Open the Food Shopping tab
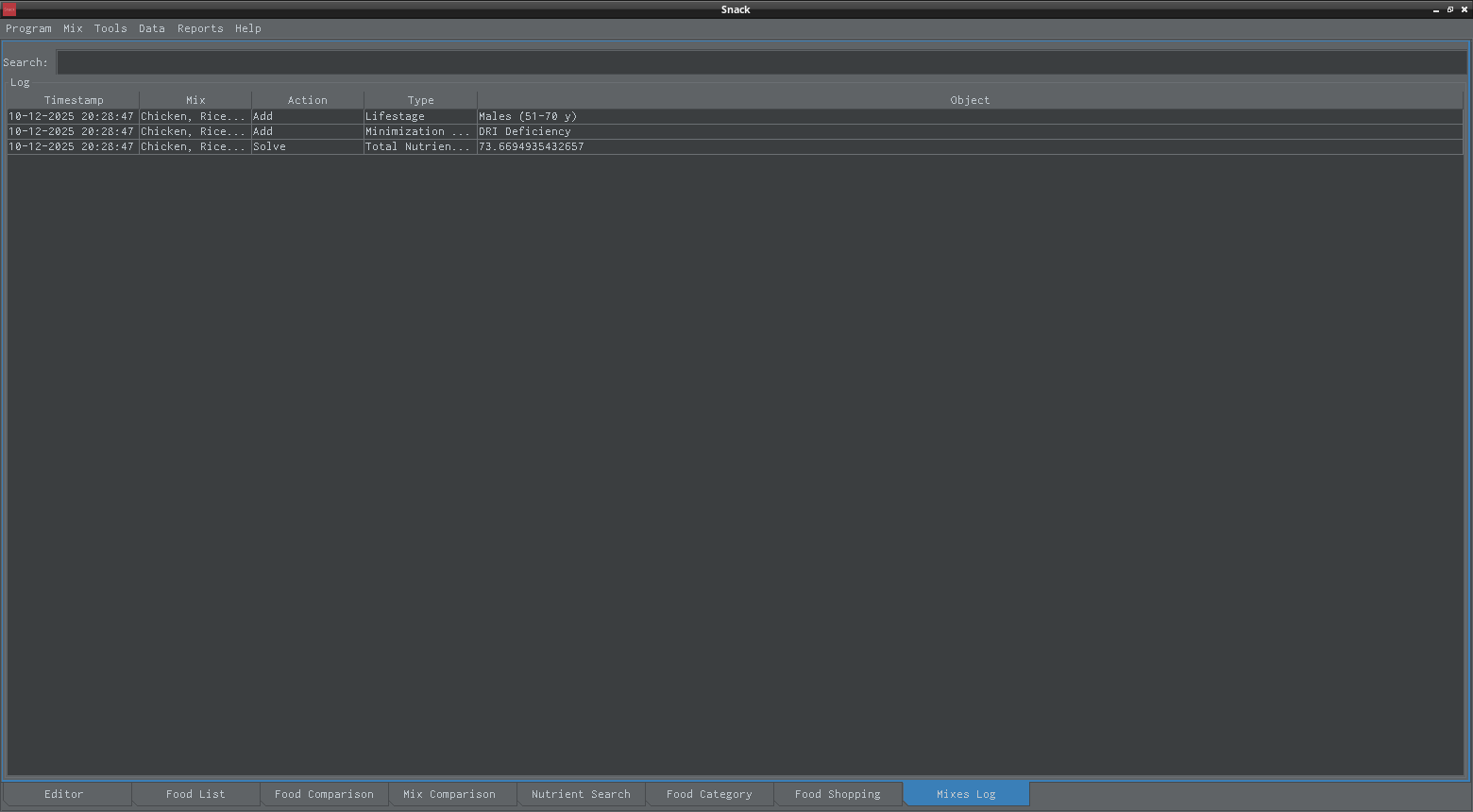1473x812 pixels. [x=838, y=794]
